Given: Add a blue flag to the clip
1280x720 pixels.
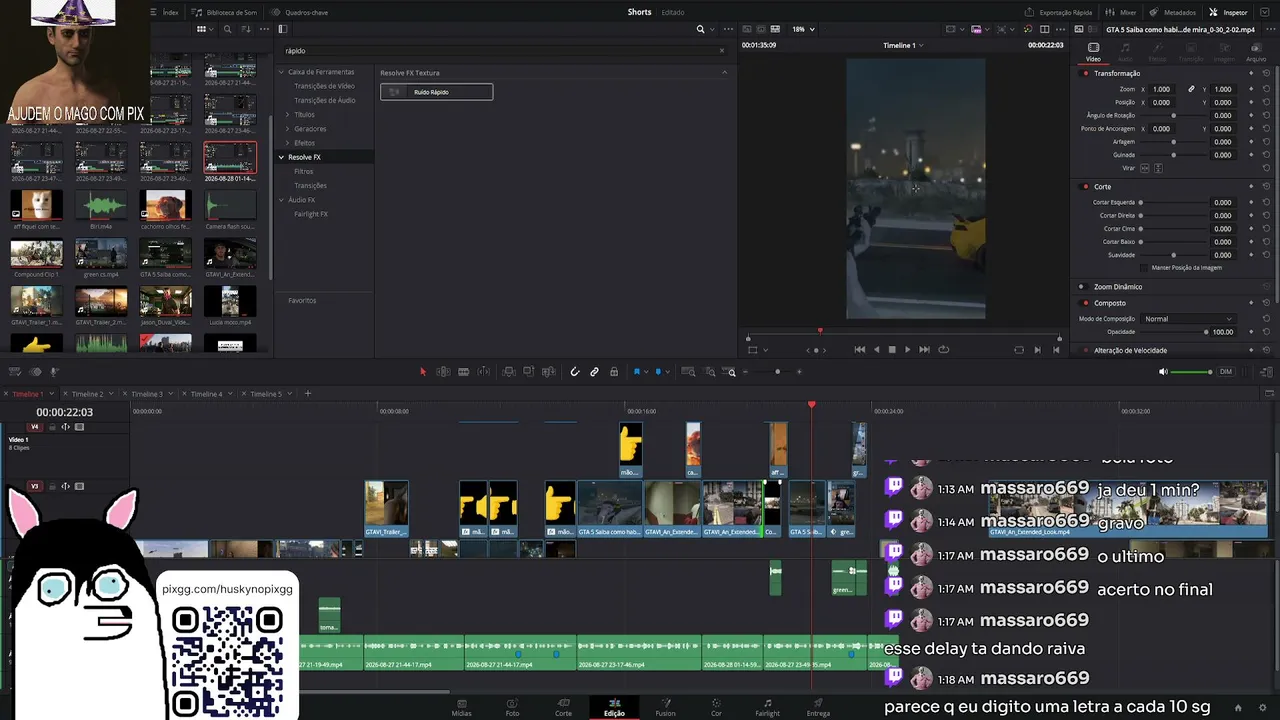Looking at the screenshot, I should [636, 372].
